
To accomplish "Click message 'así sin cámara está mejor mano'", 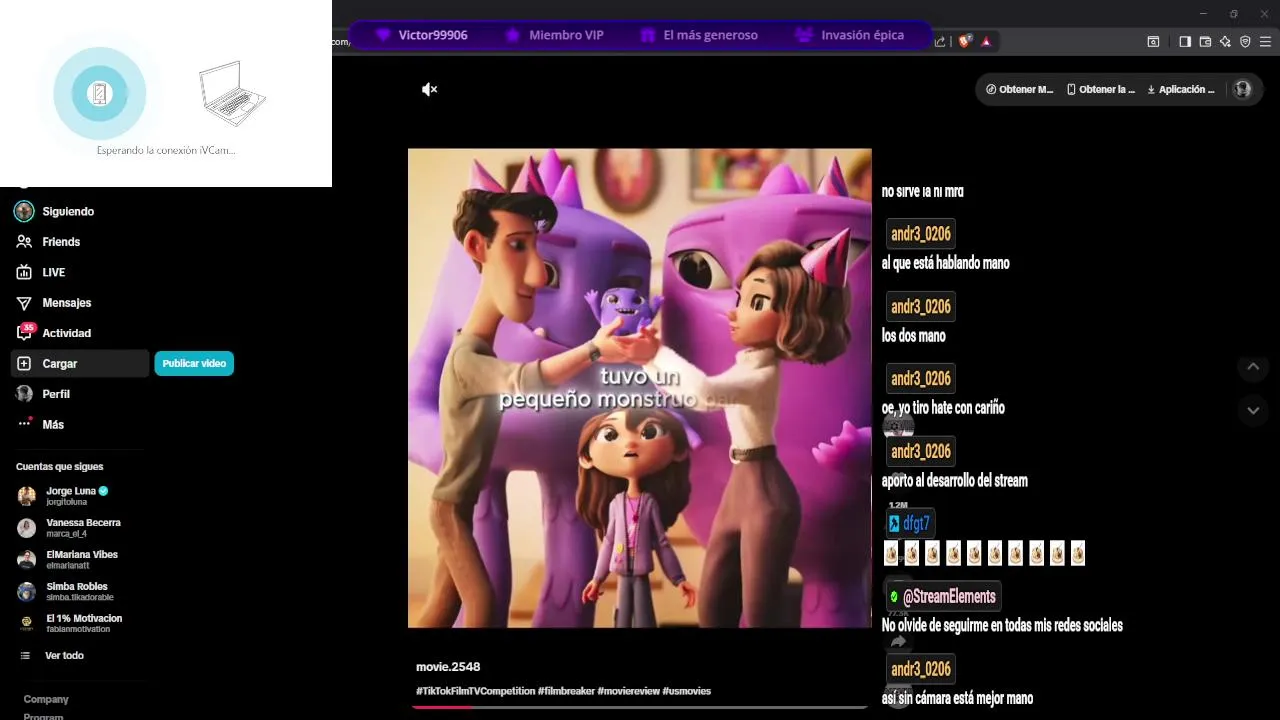I will pos(957,698).
